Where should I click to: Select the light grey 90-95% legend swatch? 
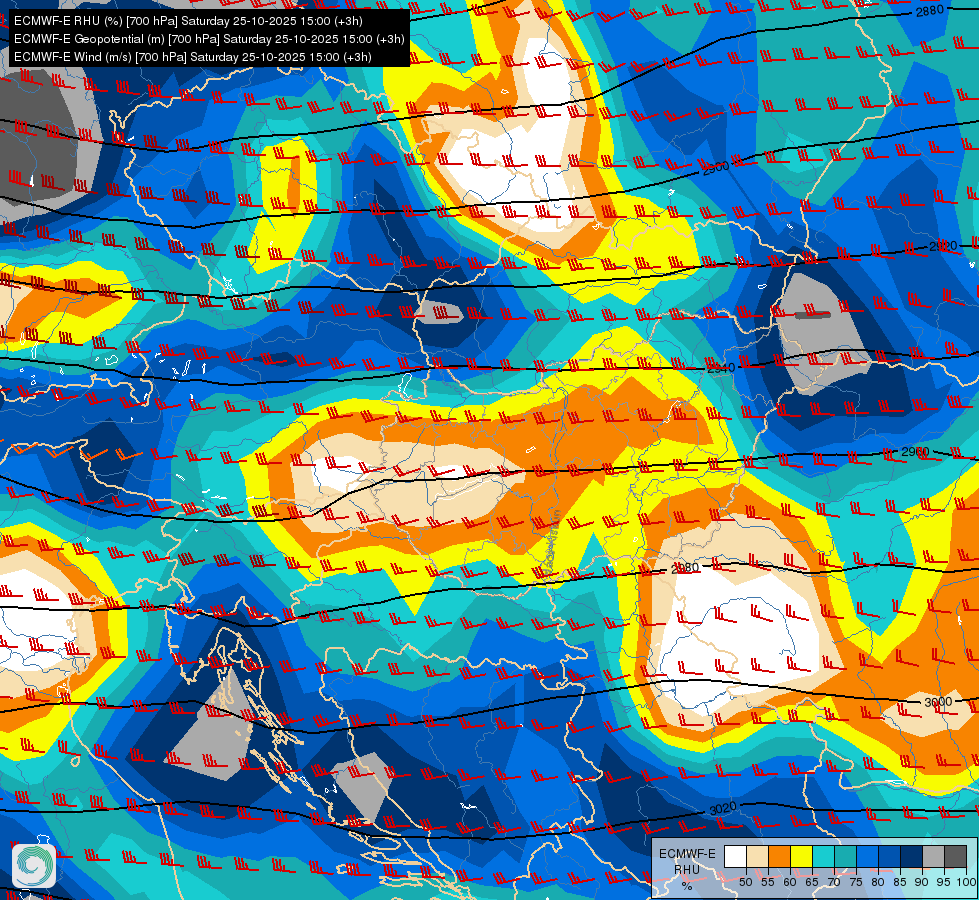(933, 856)
